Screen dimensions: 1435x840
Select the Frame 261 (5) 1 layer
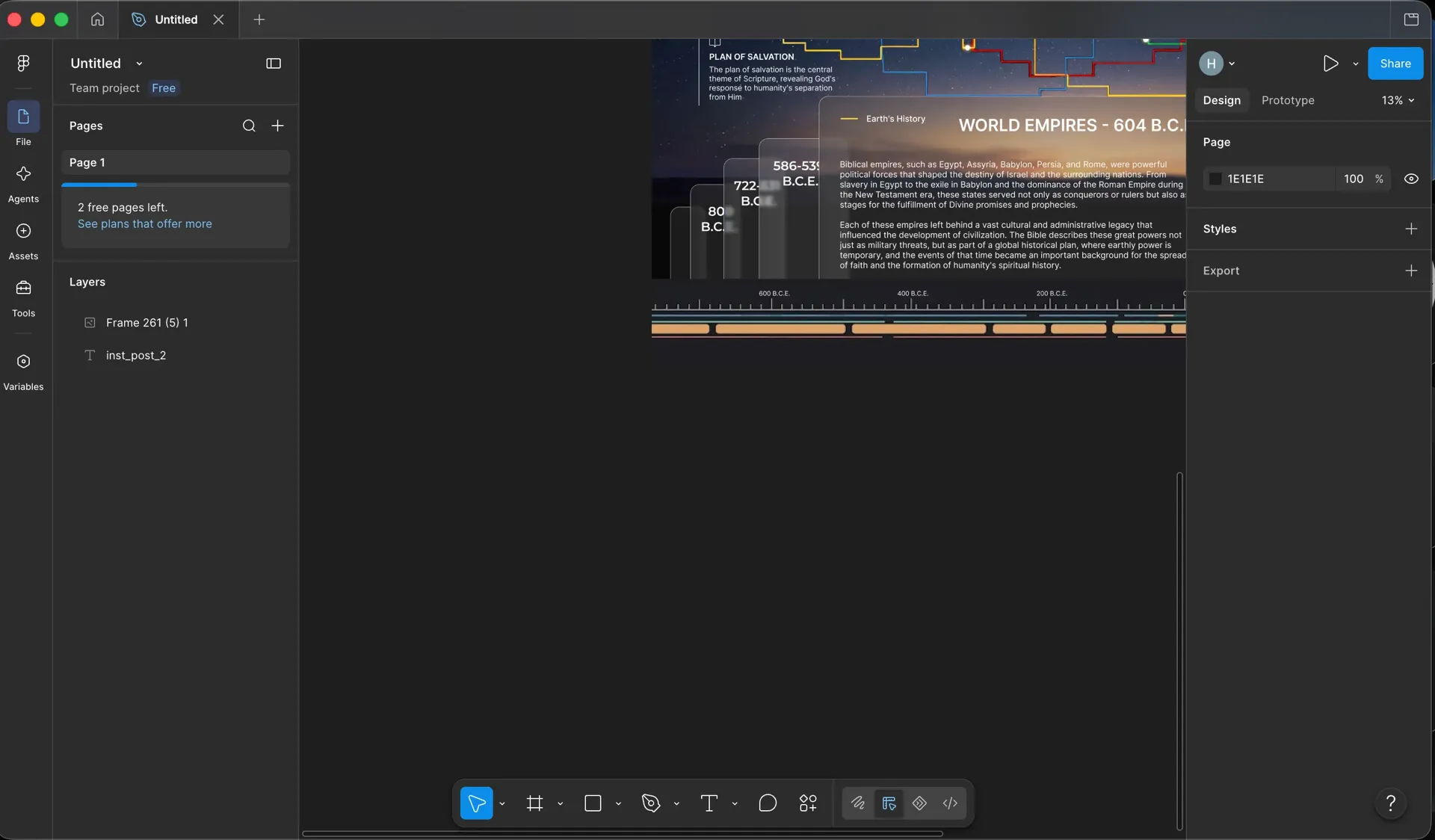point(176,322)
